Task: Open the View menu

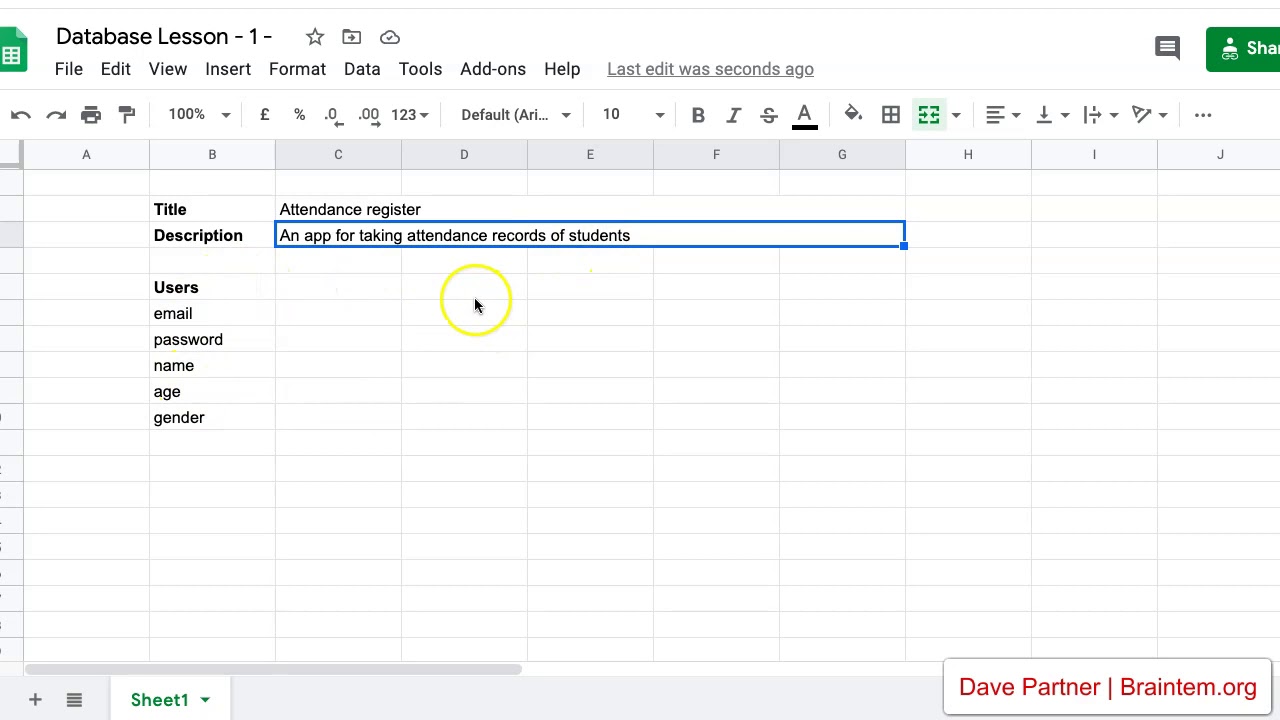Action: coord(168,69)
